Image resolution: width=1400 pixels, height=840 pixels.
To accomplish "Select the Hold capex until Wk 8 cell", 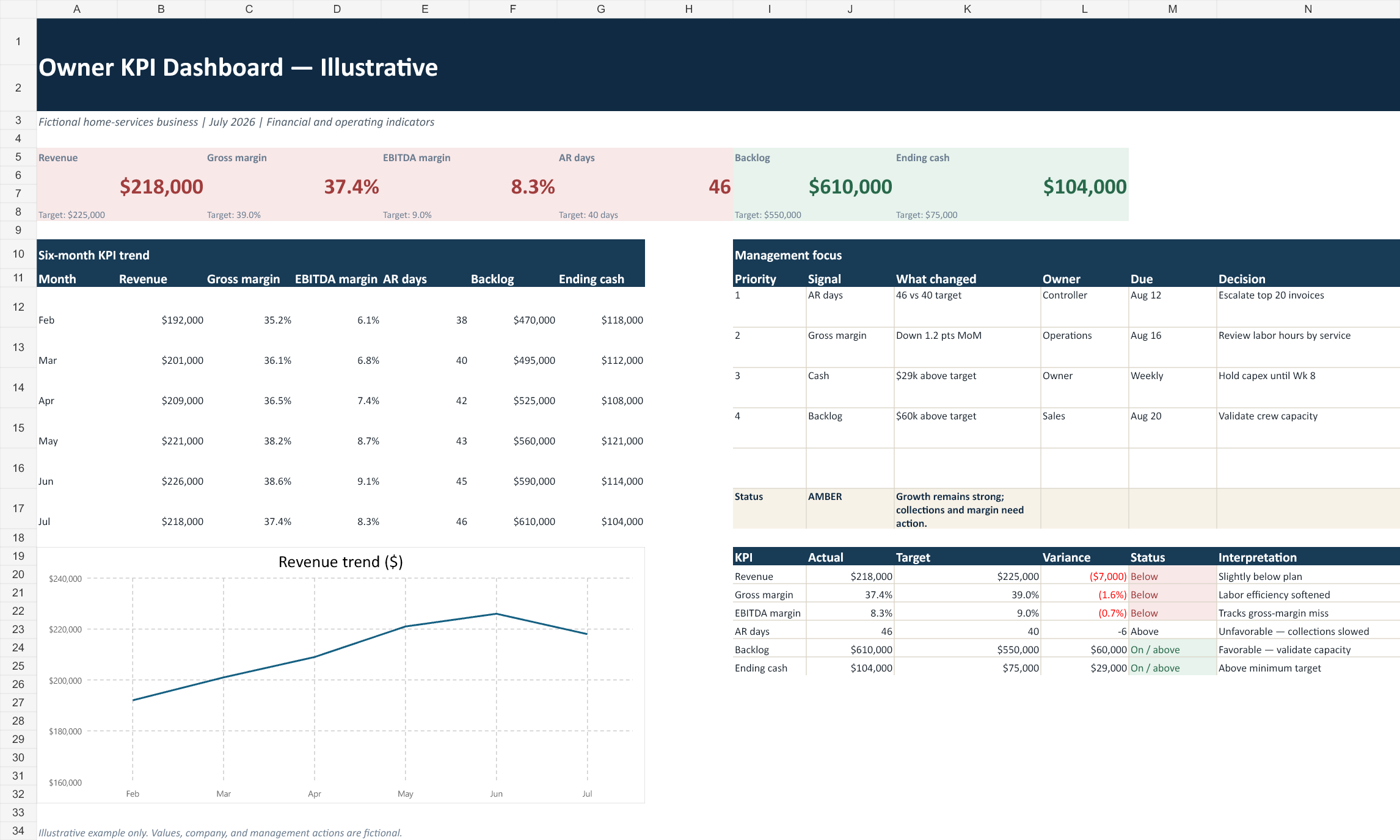I will (x=1308, y=388).
